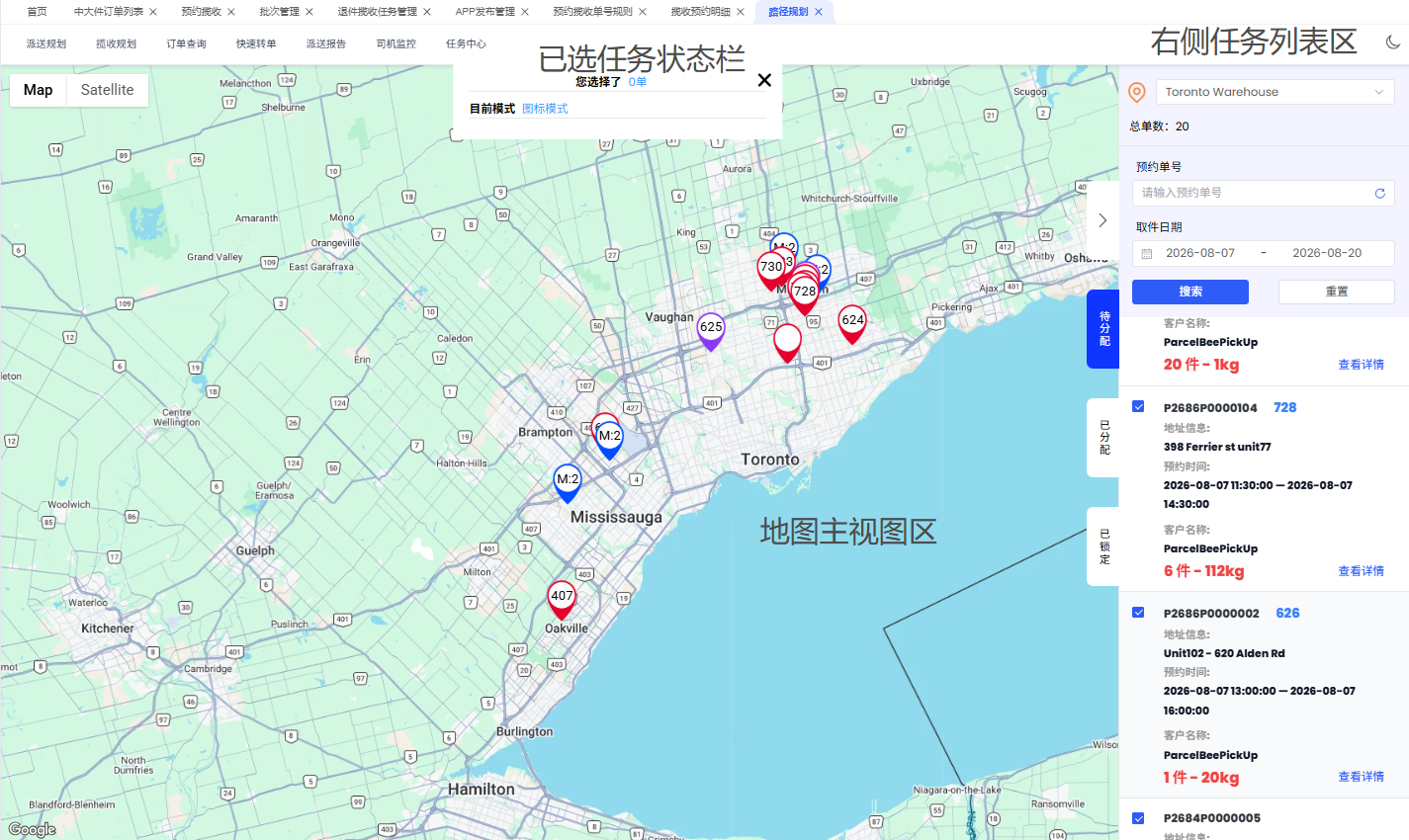Open the 派送报告 menu item
The image size is (1409, 840).
(326, 43)
